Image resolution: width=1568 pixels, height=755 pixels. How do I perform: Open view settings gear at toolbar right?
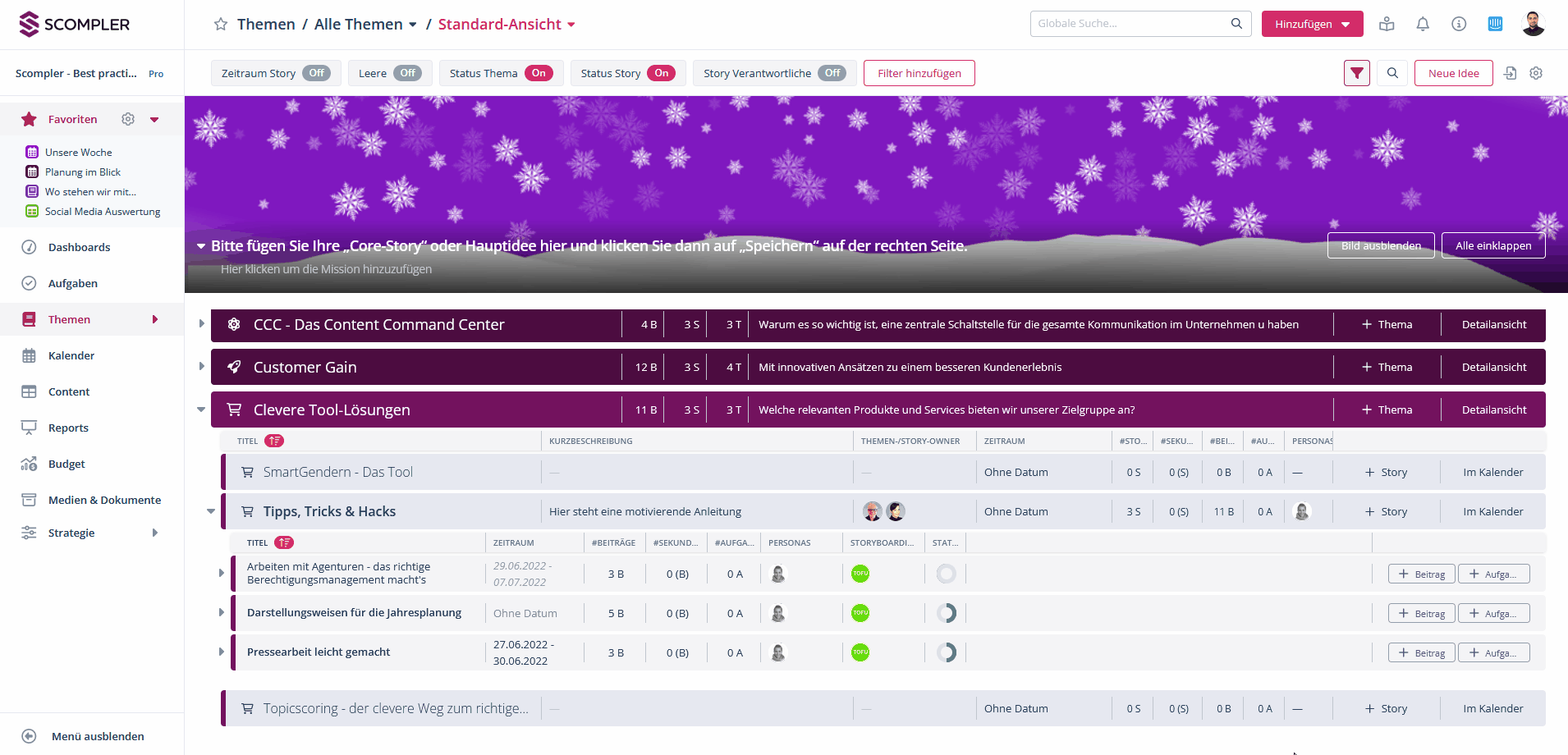point(1536,73)
